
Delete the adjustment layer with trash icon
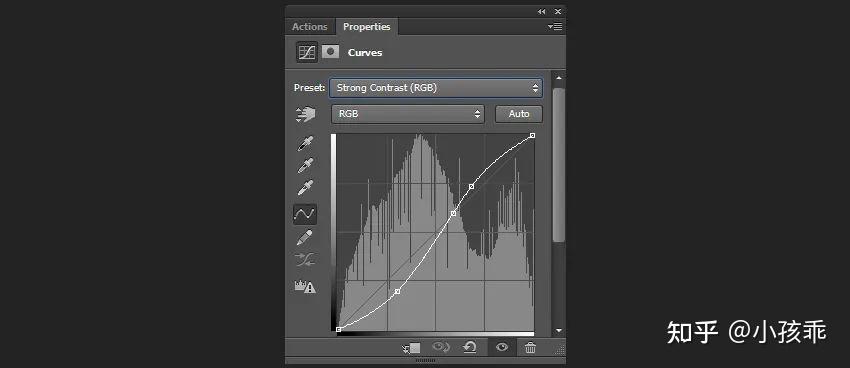tap(530, 347)
